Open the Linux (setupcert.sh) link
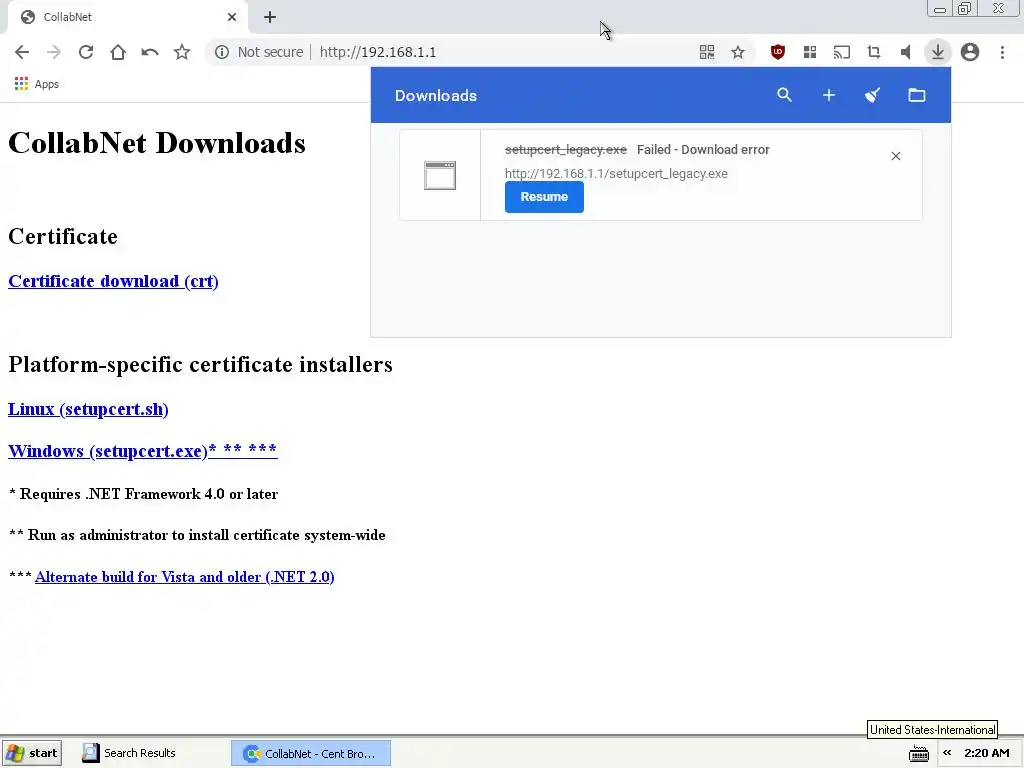The image size is (1024, 768). pyautogui.click(x=88, y=409)
